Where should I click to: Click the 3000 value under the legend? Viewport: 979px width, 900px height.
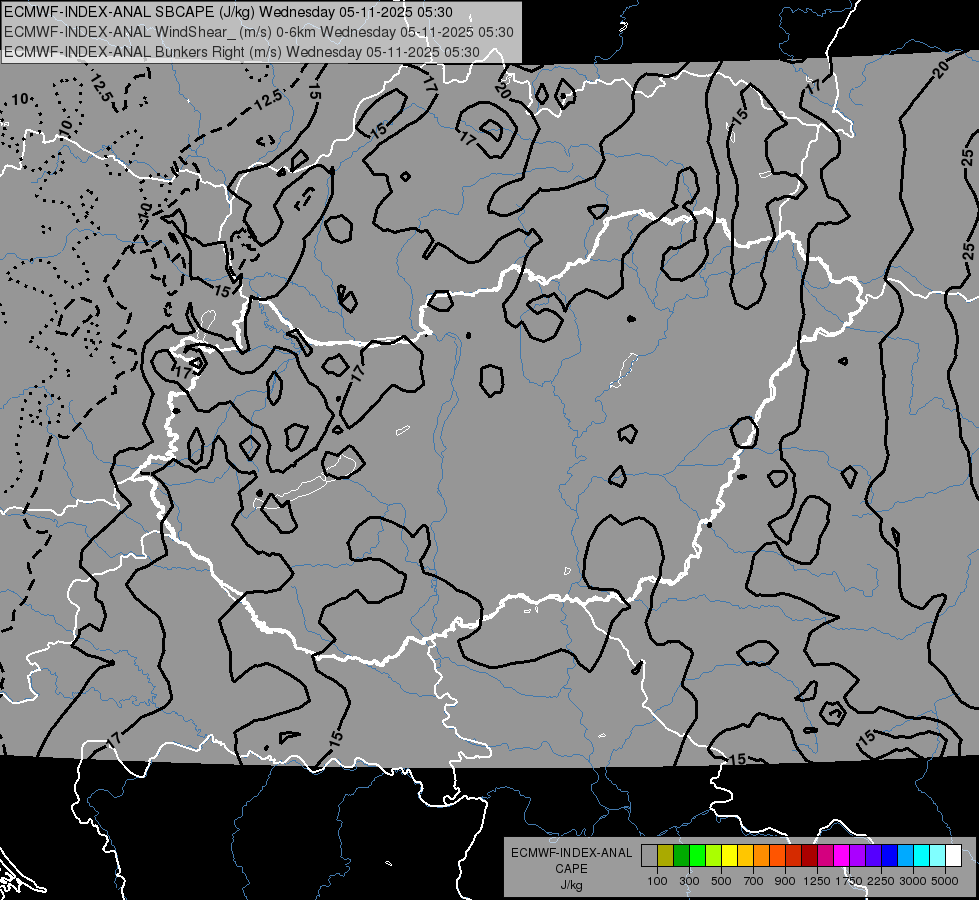click(x=913, y=881)
